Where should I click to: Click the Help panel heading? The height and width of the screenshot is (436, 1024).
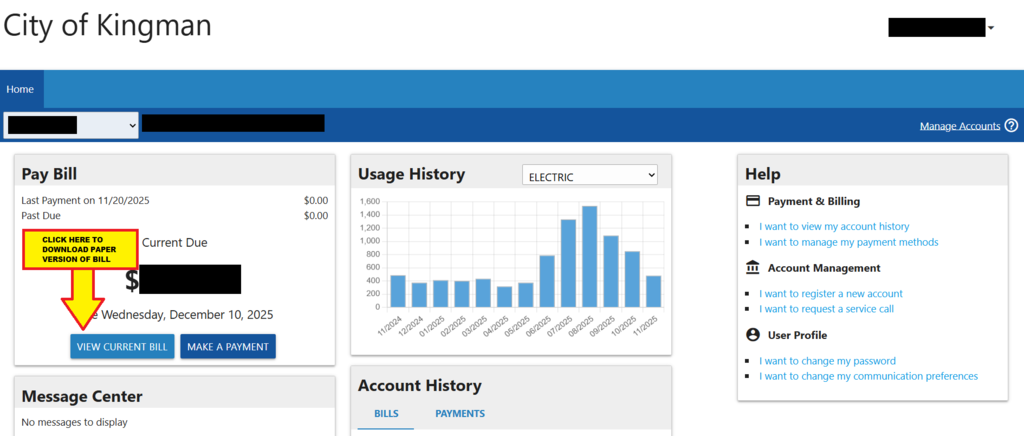[x=763, y=174]
